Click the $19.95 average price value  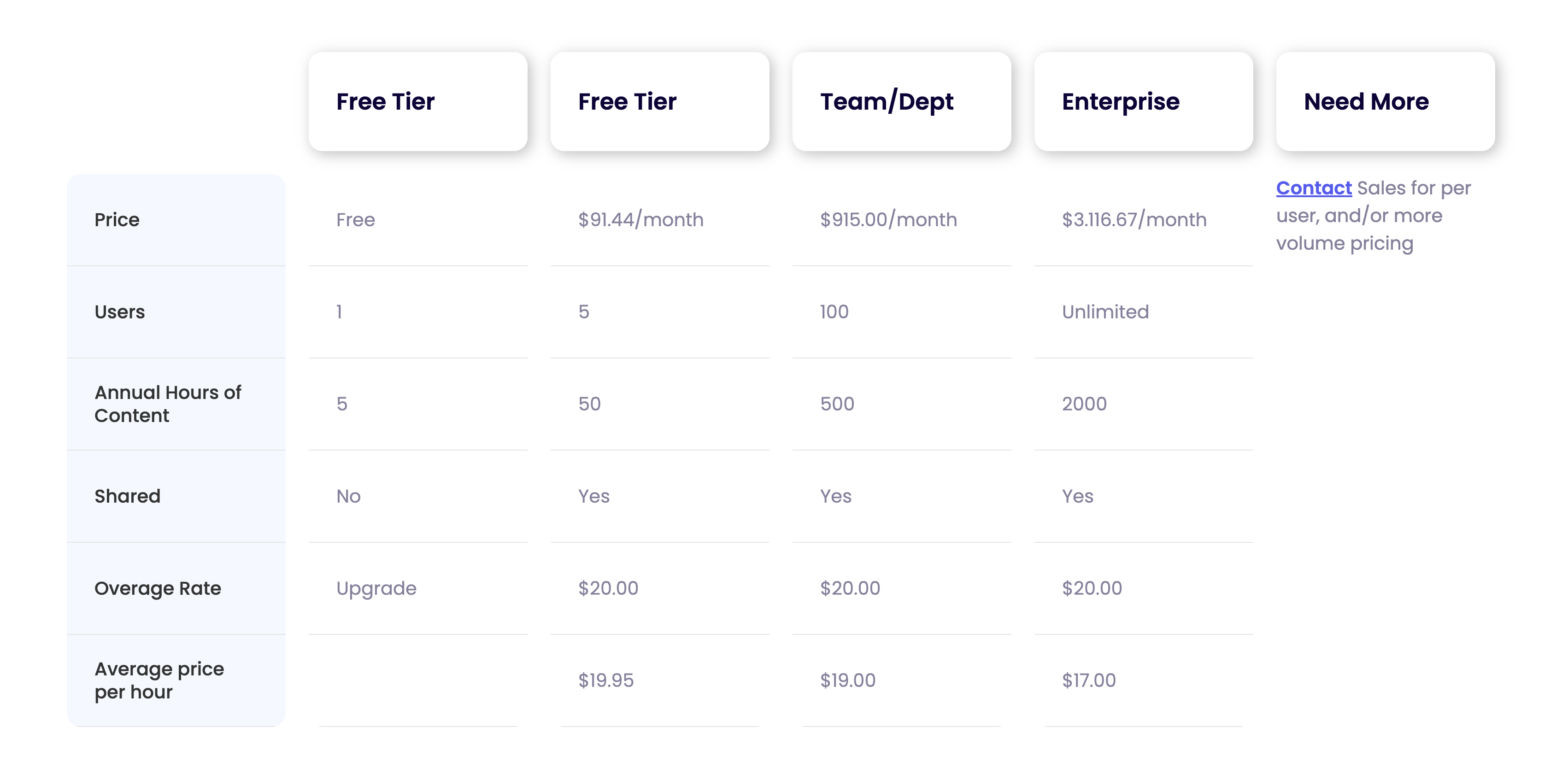click(605, 680)
